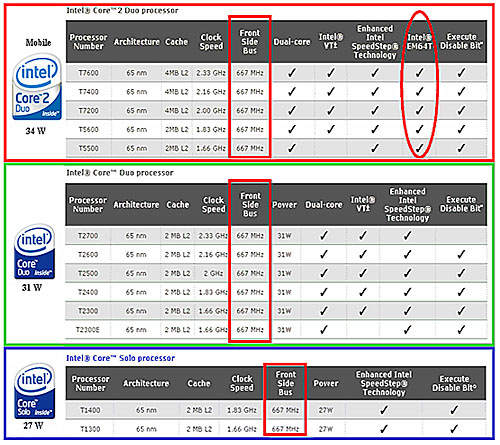Viewport: 500px width, 445px height.
Task: Click the Power column header in Core Duo table
Action: click(284, 205)
